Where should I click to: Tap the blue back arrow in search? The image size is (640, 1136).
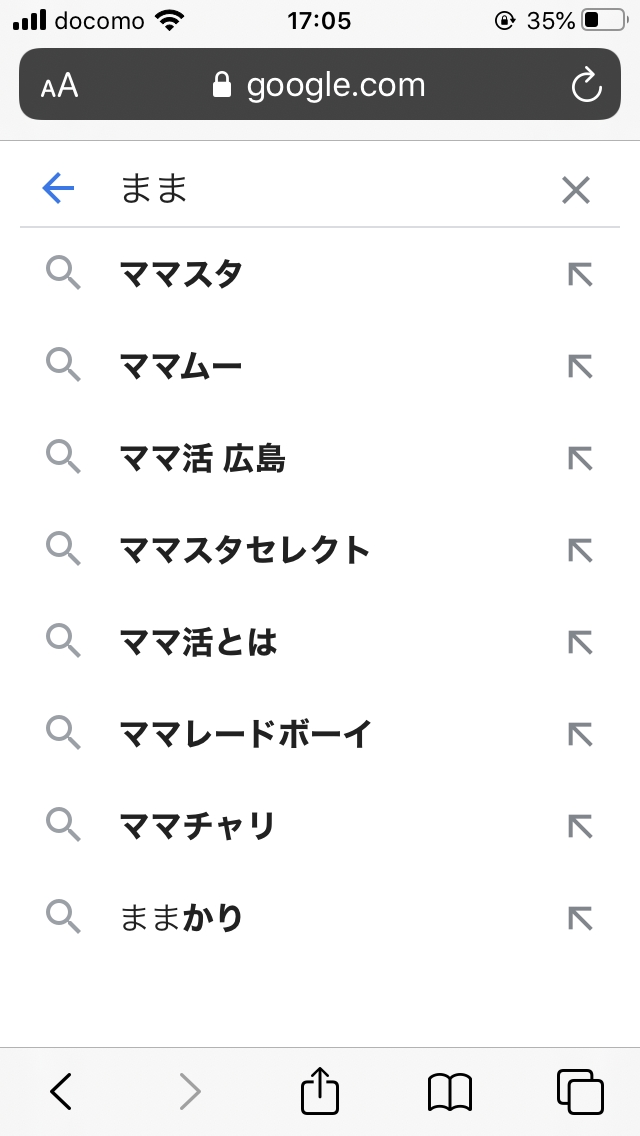[59, 188]
